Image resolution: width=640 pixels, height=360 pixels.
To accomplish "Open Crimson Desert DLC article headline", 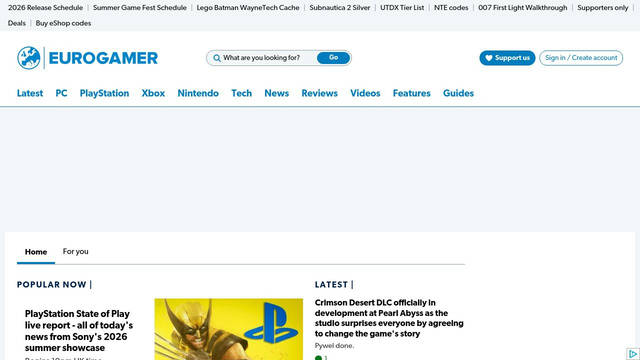I will 389,318.
